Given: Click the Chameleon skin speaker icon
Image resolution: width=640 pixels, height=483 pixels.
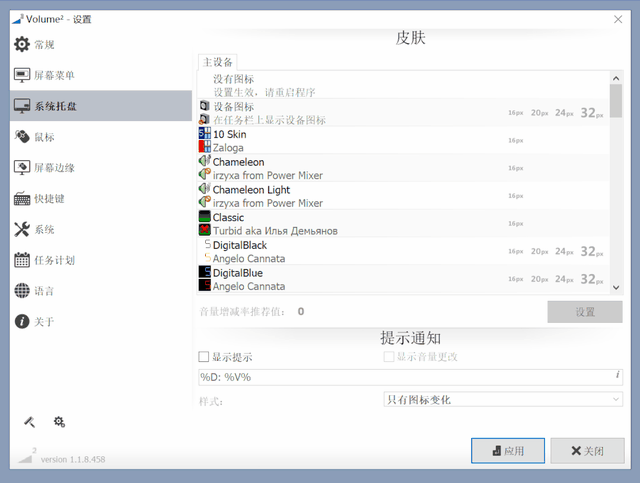Looking at the screenshot, I should (204, 168).
